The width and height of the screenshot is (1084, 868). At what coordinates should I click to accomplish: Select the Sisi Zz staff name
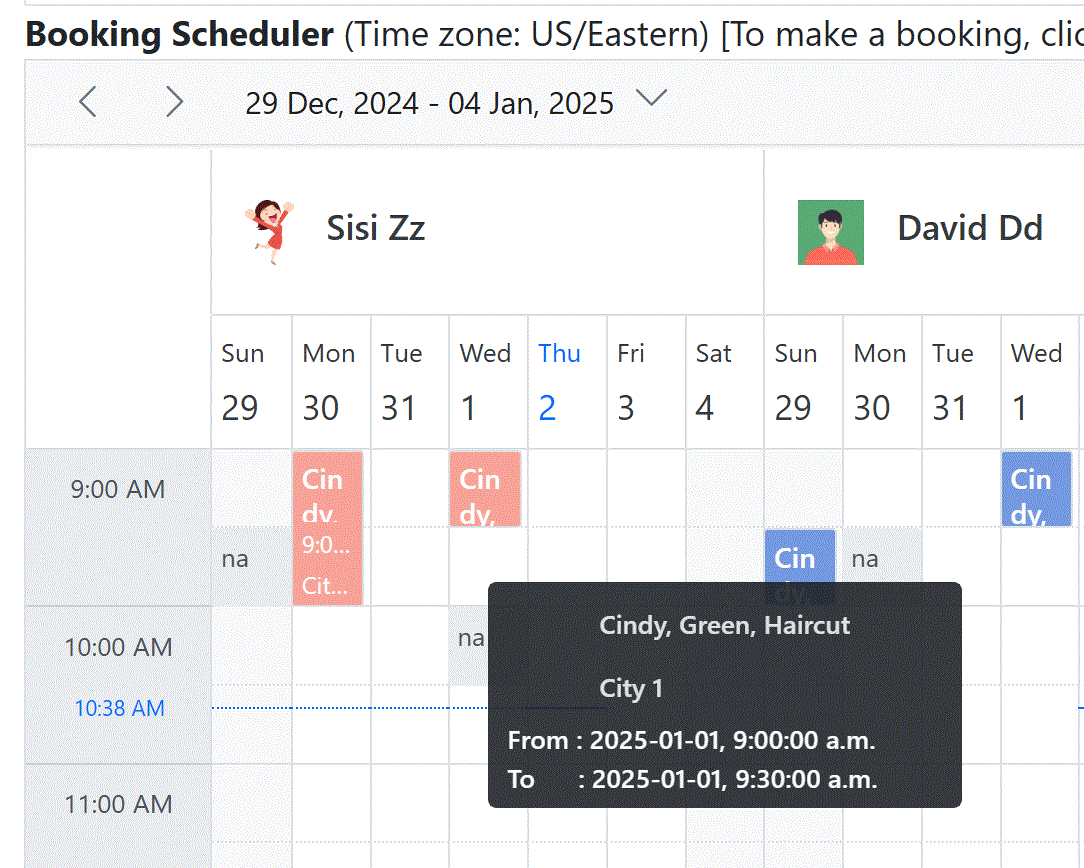click(375, 229)
